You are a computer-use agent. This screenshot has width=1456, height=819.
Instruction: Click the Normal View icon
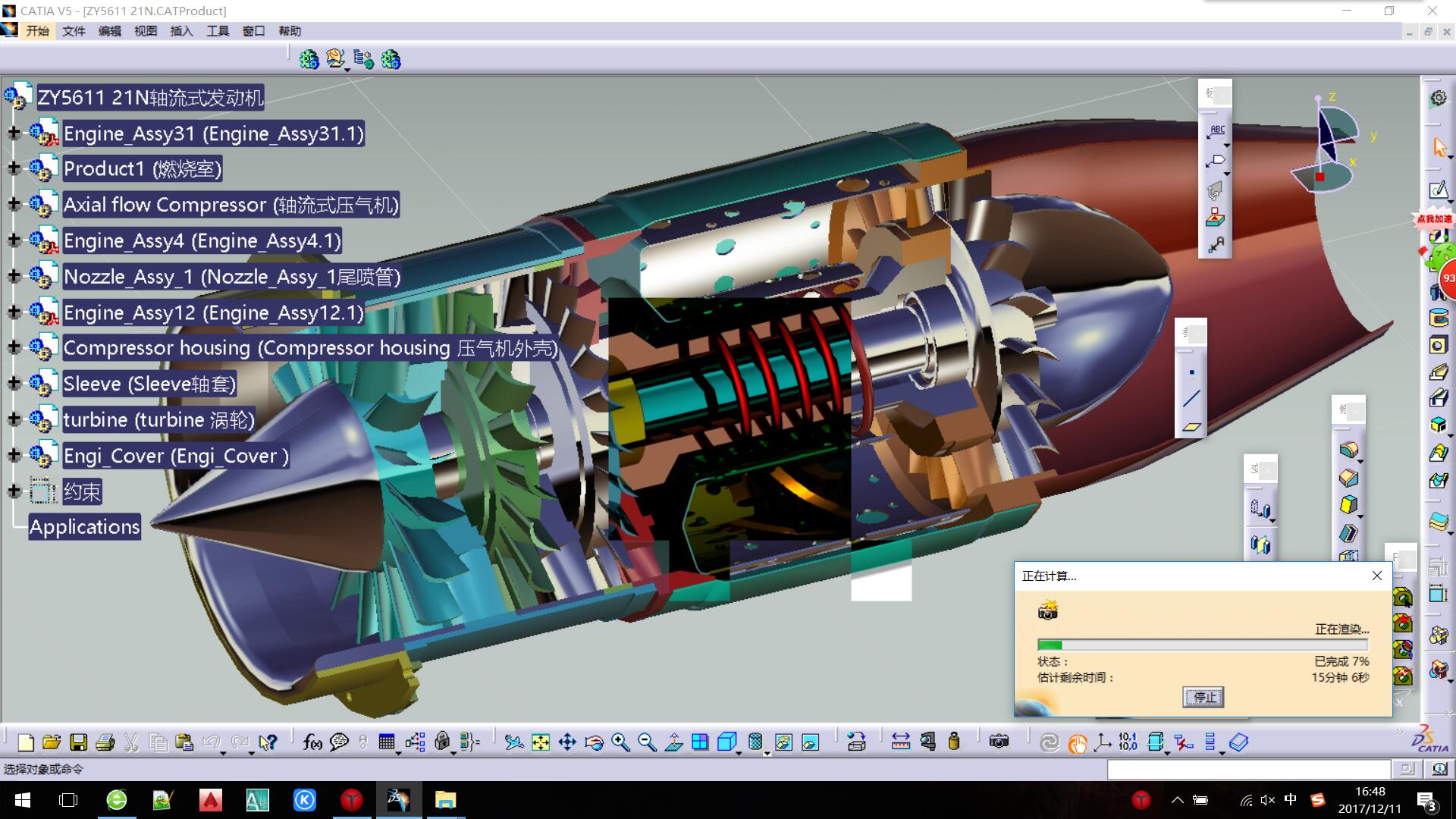[673, 742]
